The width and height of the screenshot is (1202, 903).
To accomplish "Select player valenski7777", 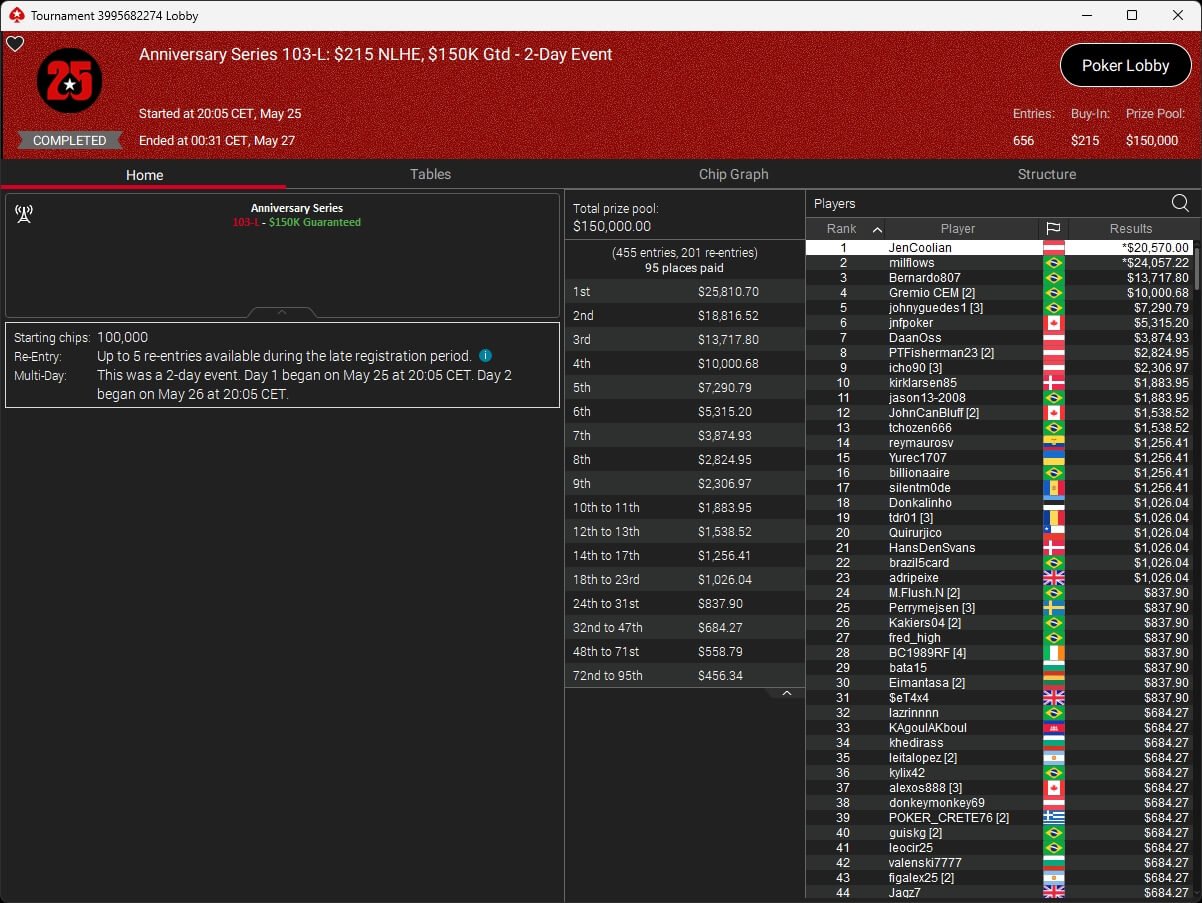I will pos(1000,863).
